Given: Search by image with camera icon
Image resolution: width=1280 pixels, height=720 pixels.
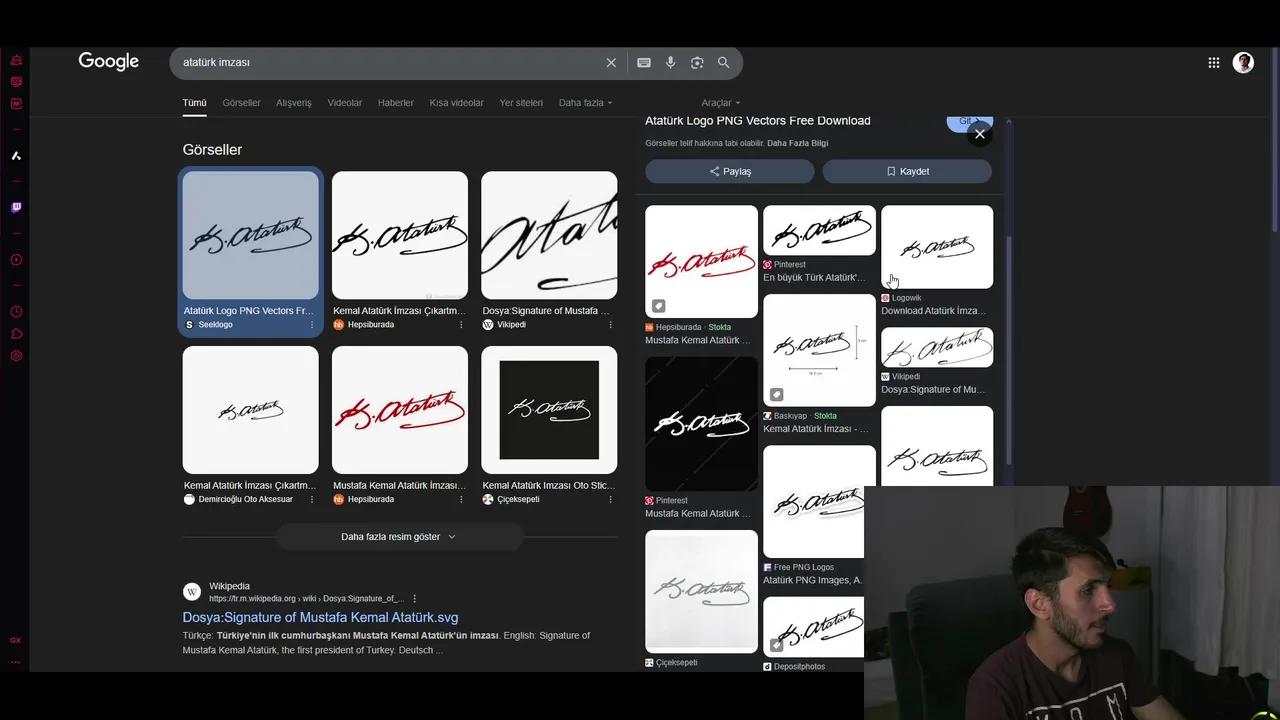Looking at the screenshot, I should [x=697, y=62].
